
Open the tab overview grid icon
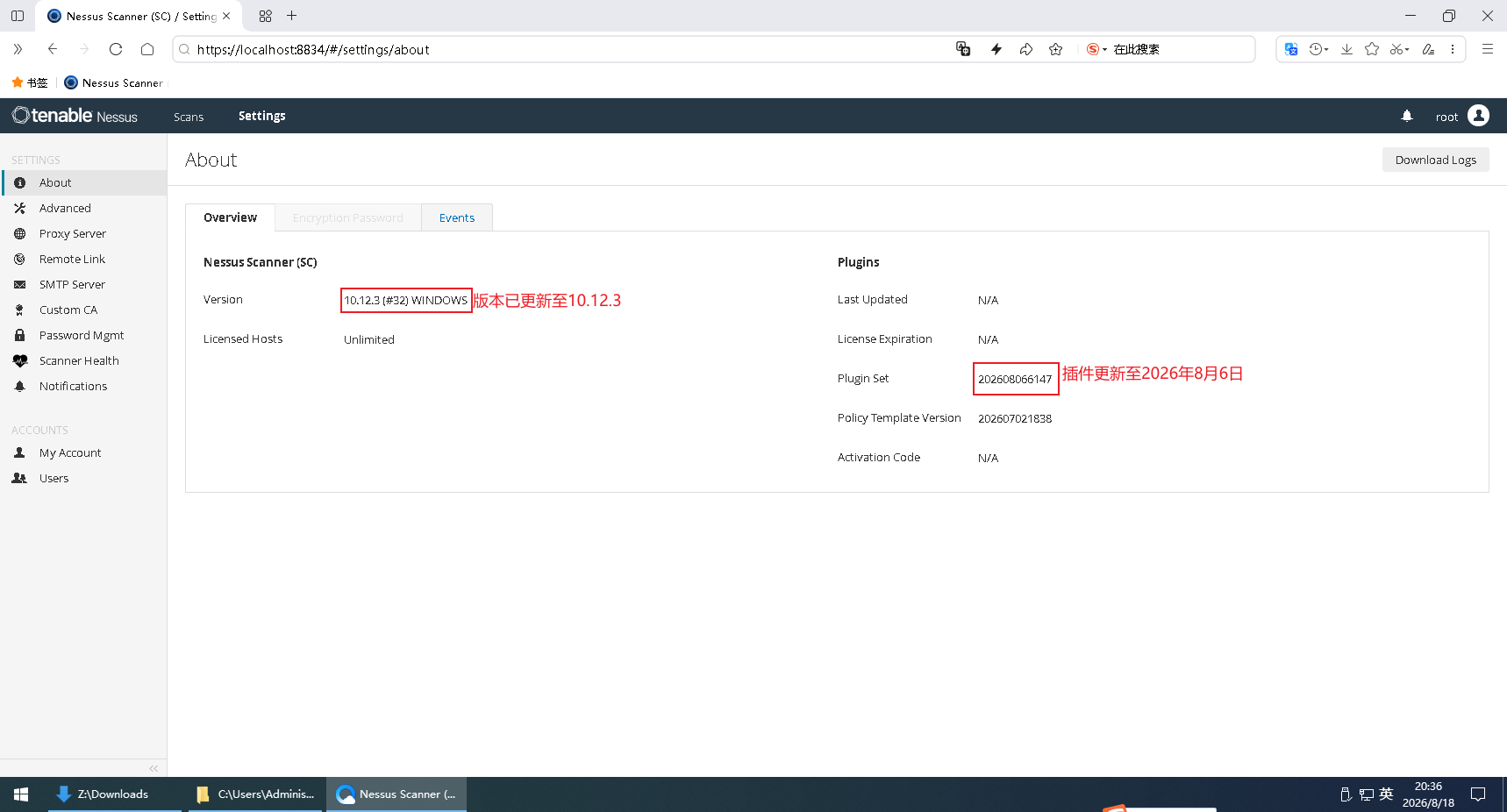tap(265, 16)
